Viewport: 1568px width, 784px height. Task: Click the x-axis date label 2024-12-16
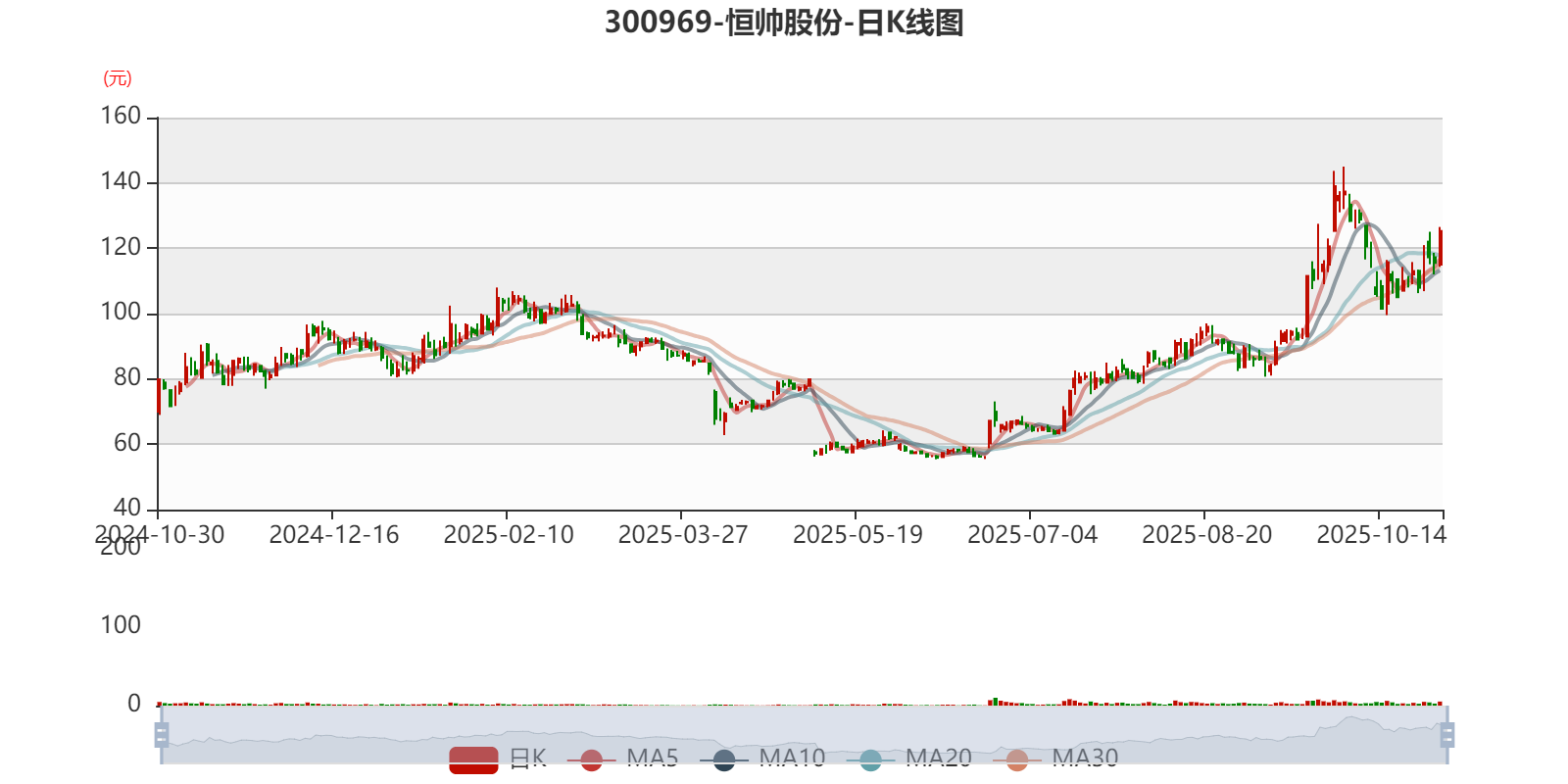point(334,535)
